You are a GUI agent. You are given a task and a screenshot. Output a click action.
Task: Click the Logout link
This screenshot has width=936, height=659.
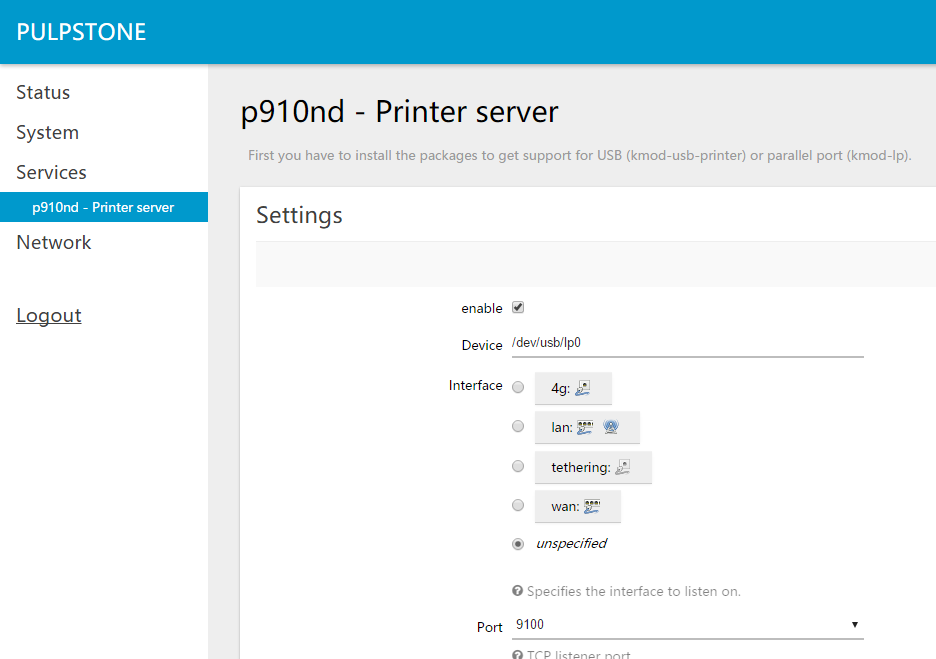click(48, 315)
